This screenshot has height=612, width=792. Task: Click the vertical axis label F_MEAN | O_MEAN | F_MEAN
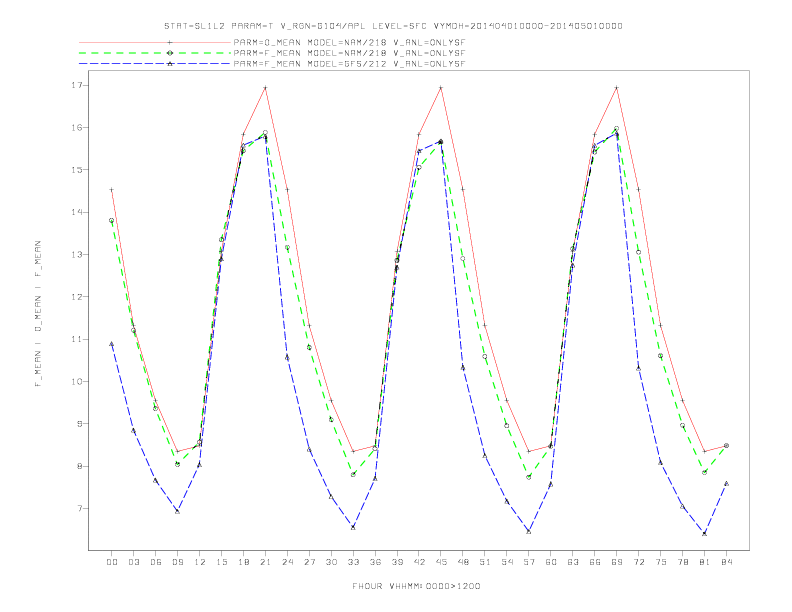(x=38, y=314)
